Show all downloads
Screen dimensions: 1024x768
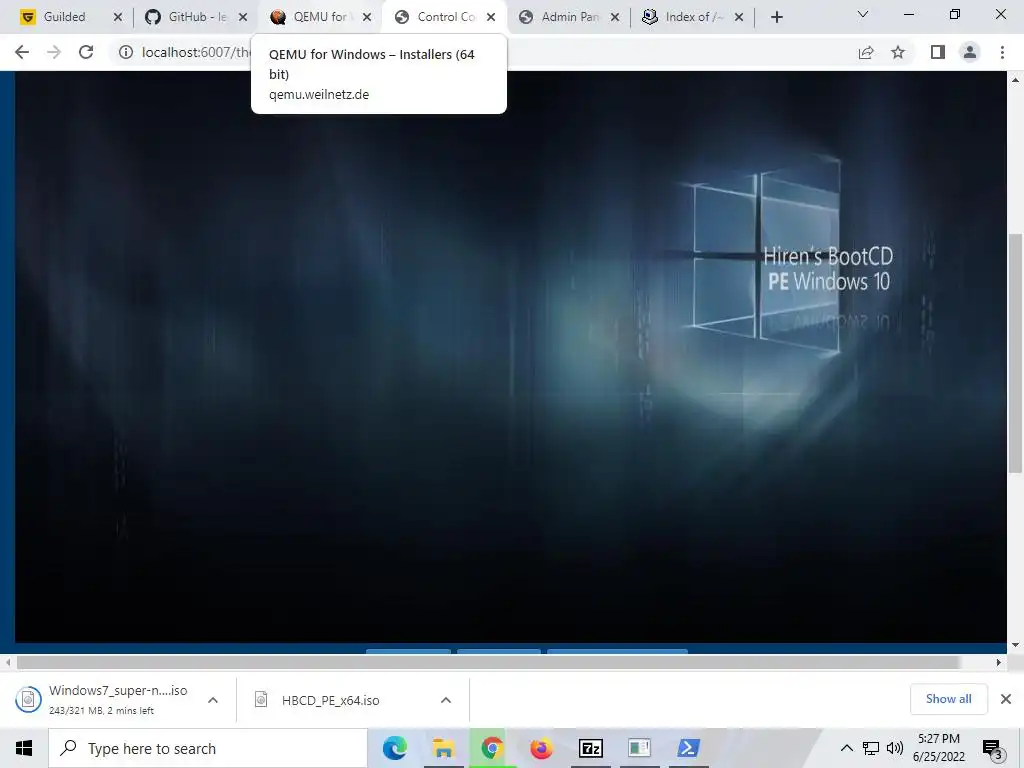point(948,699)
